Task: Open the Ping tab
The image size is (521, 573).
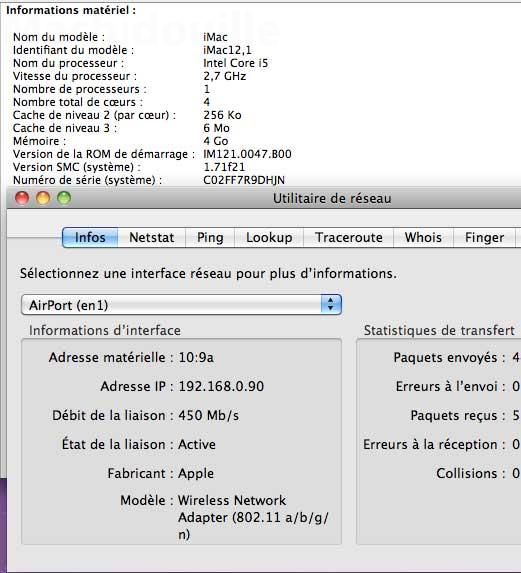Action: pos(210,238)
